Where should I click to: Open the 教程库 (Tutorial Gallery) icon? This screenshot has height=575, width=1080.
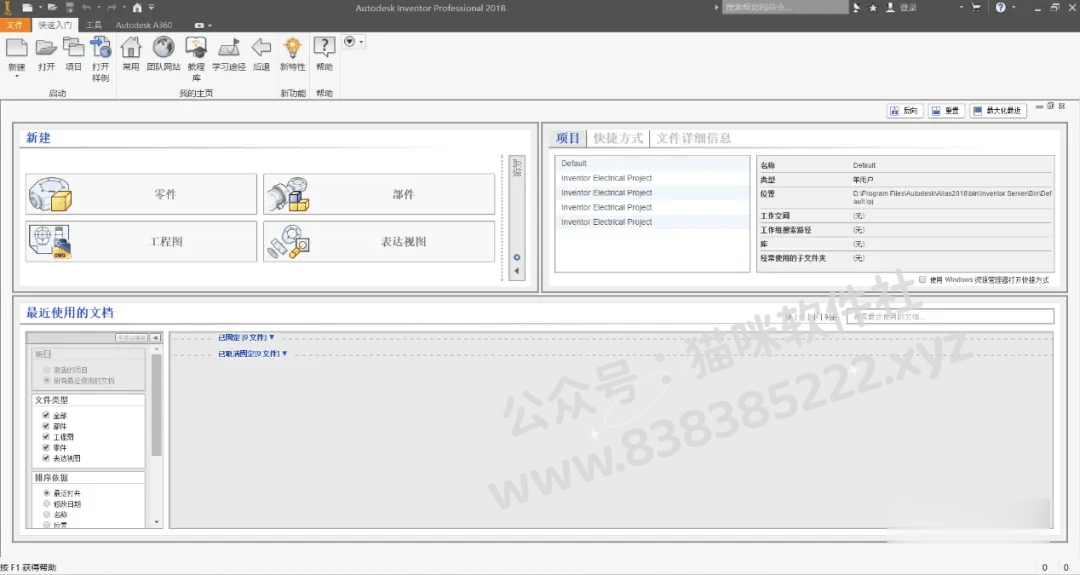[x=196, y=48]
